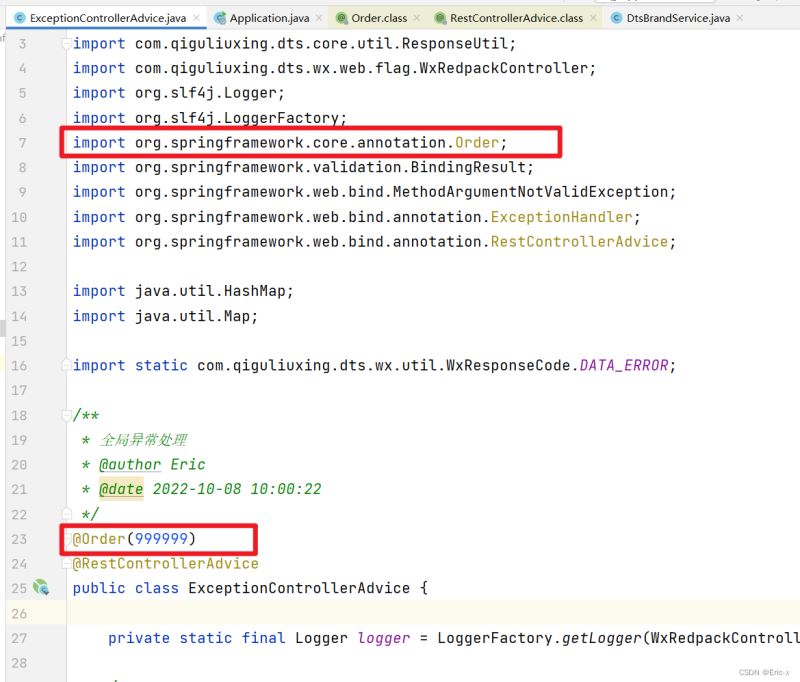Image resolution: width=800 pixels, height=682 pixels.
Task: Close the ExceptionControllerAdvice.java tab
Action: [196, 18]
